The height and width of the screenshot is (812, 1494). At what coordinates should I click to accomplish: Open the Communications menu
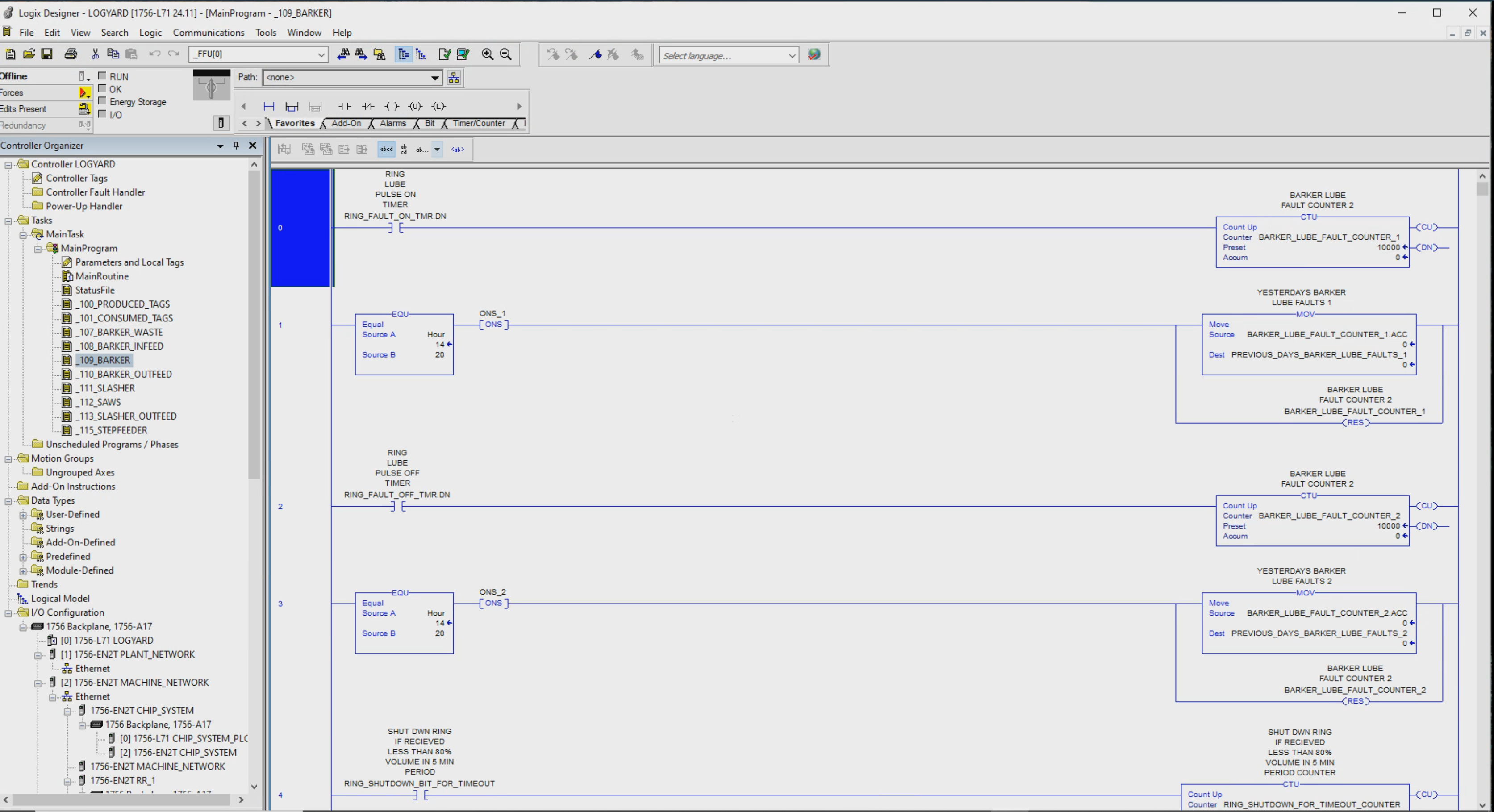tap(208, 33)
